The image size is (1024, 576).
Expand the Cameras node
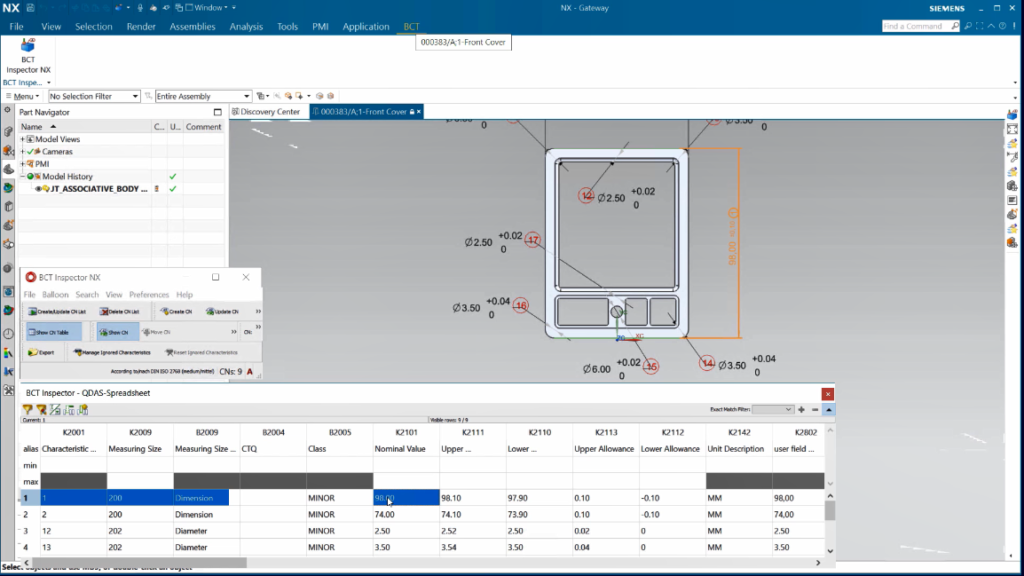pyautogui.click(x=23, y=152)
